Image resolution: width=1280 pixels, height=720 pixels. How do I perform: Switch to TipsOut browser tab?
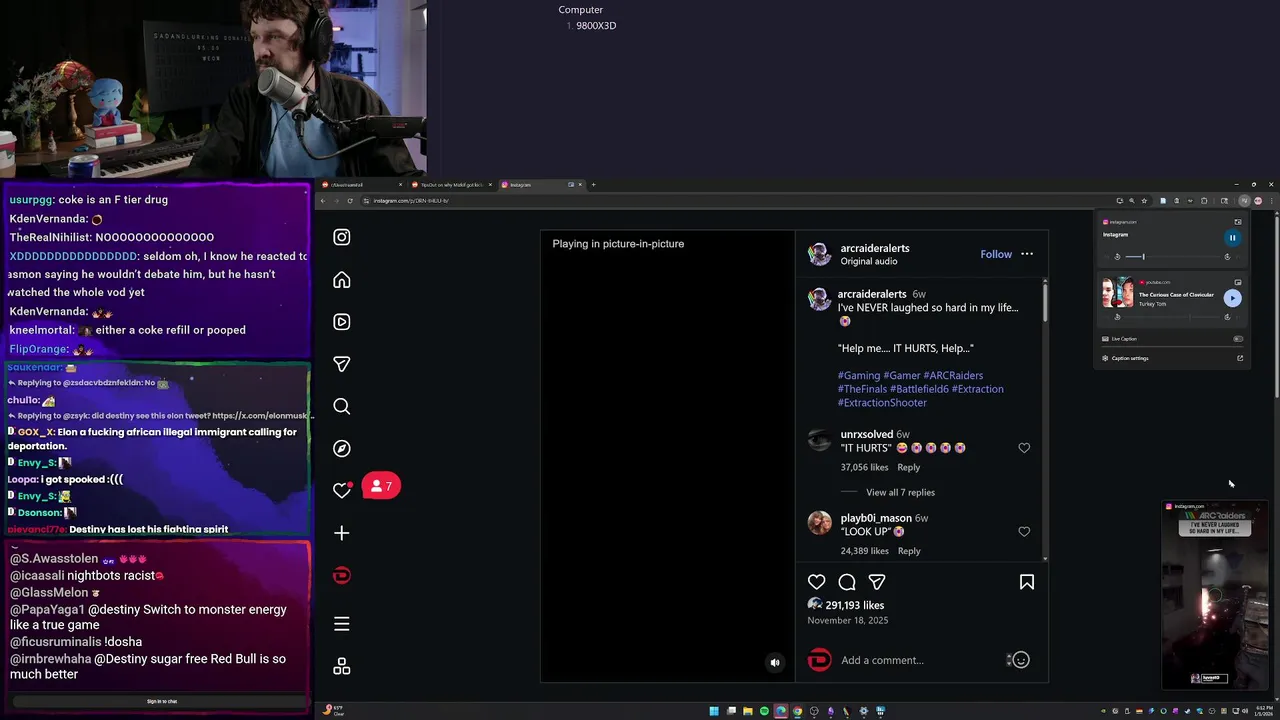point(452,185)
